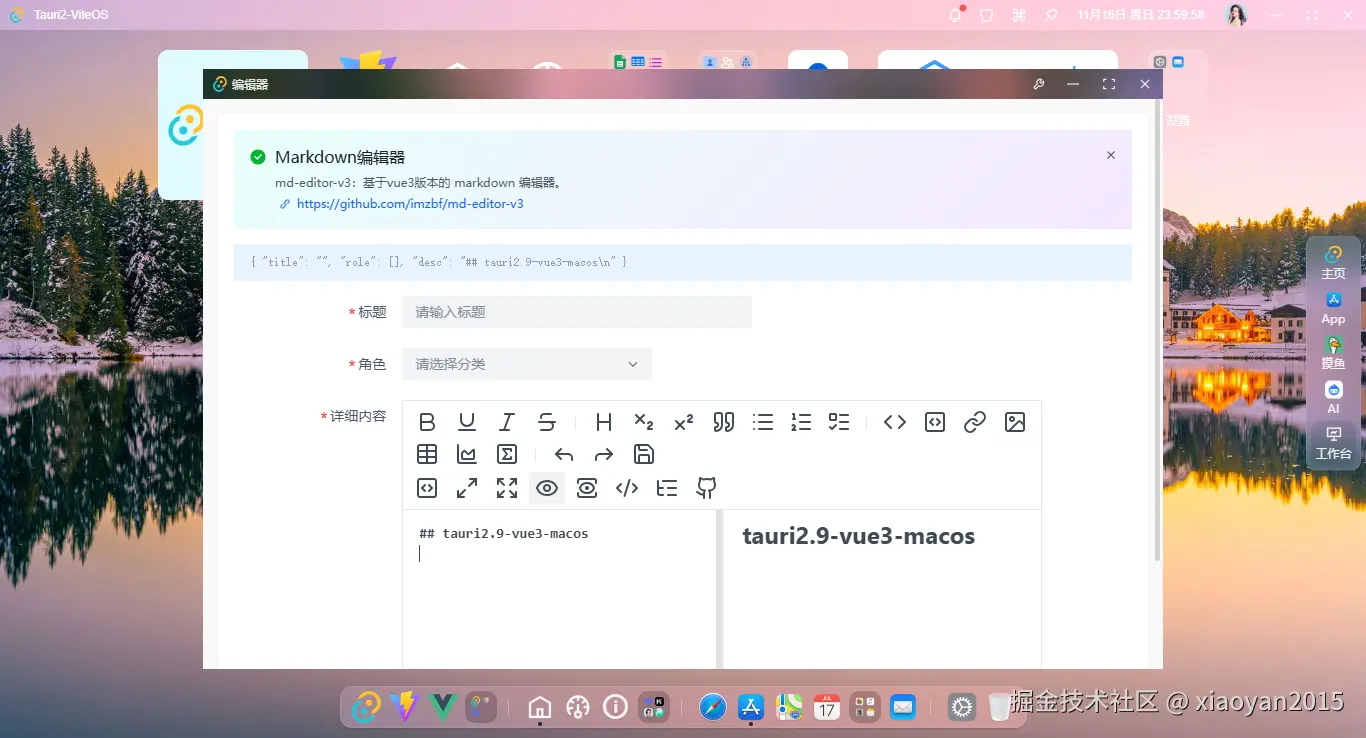Open the AI app from the right sidebar
The image size is (1366, 738).
tap(1333, 397)
